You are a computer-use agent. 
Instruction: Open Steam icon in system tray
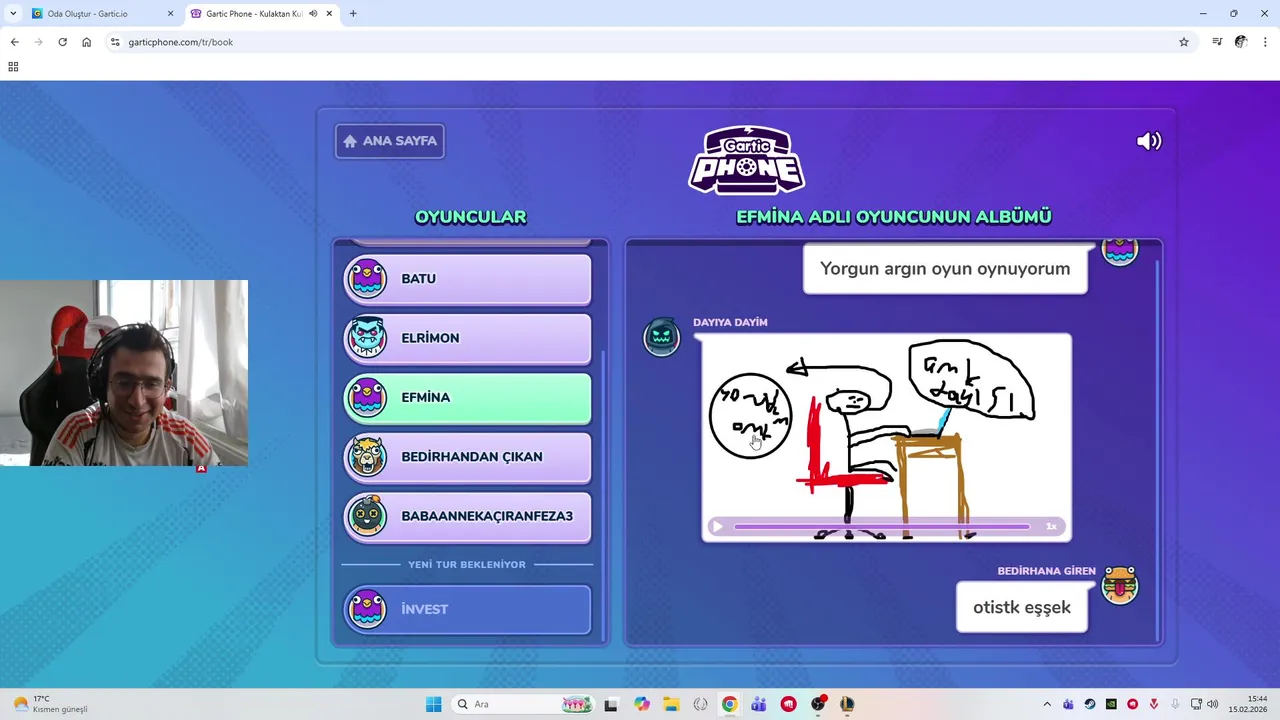(1090, 704)
